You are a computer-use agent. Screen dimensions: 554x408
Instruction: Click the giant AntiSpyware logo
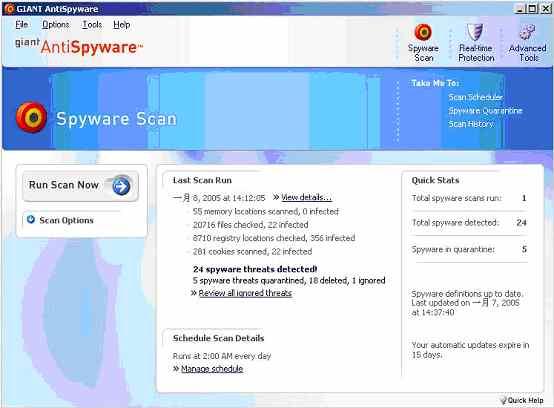[x=79, y=47]
